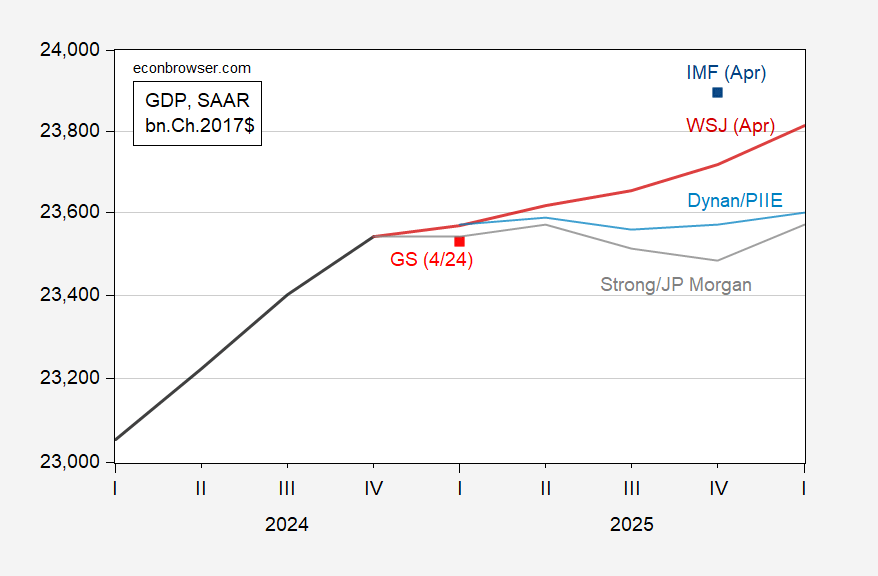The image size is (878, 576).
Task: Click the 2024 quarter III tick label
Action: (287, 489)
